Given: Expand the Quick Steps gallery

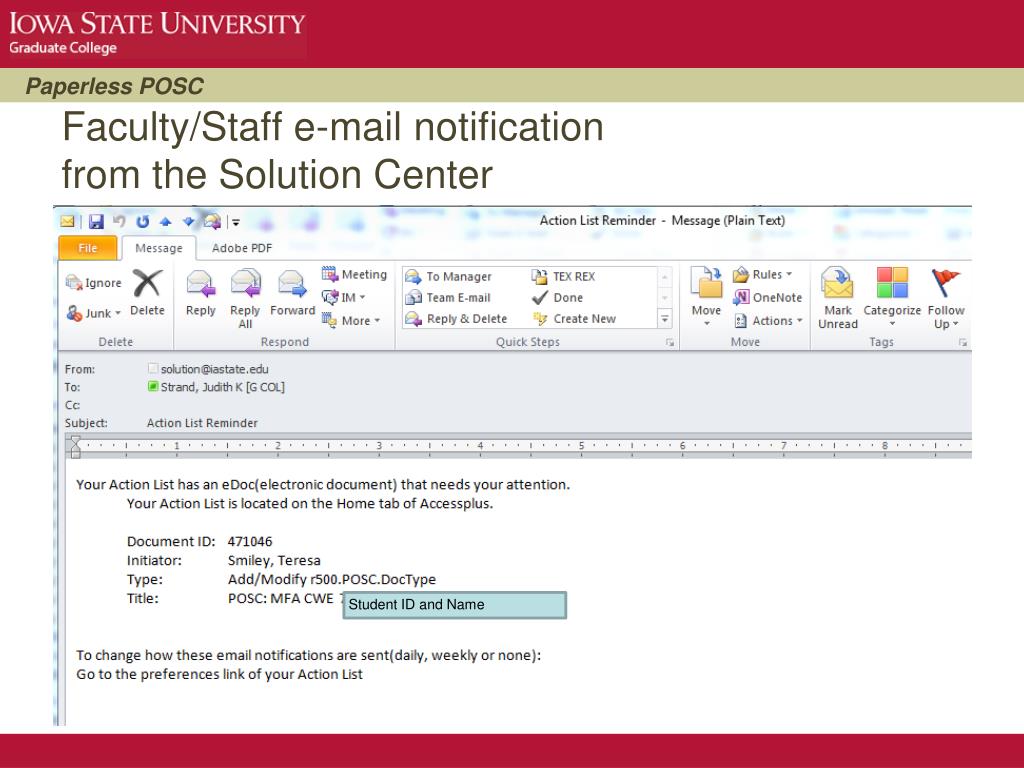Looking at the screenshot, I should (664, 319).
